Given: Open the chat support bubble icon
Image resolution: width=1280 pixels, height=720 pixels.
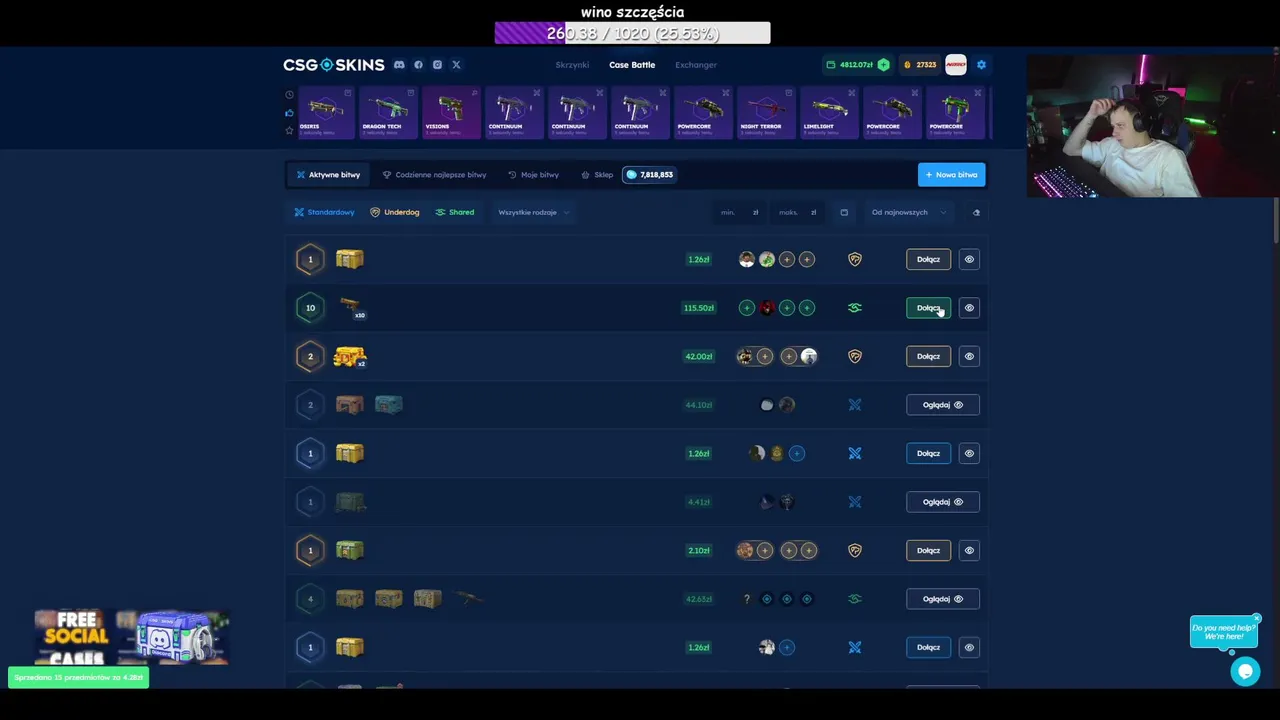Looking at the screenshot, I should click(1245, 672).
